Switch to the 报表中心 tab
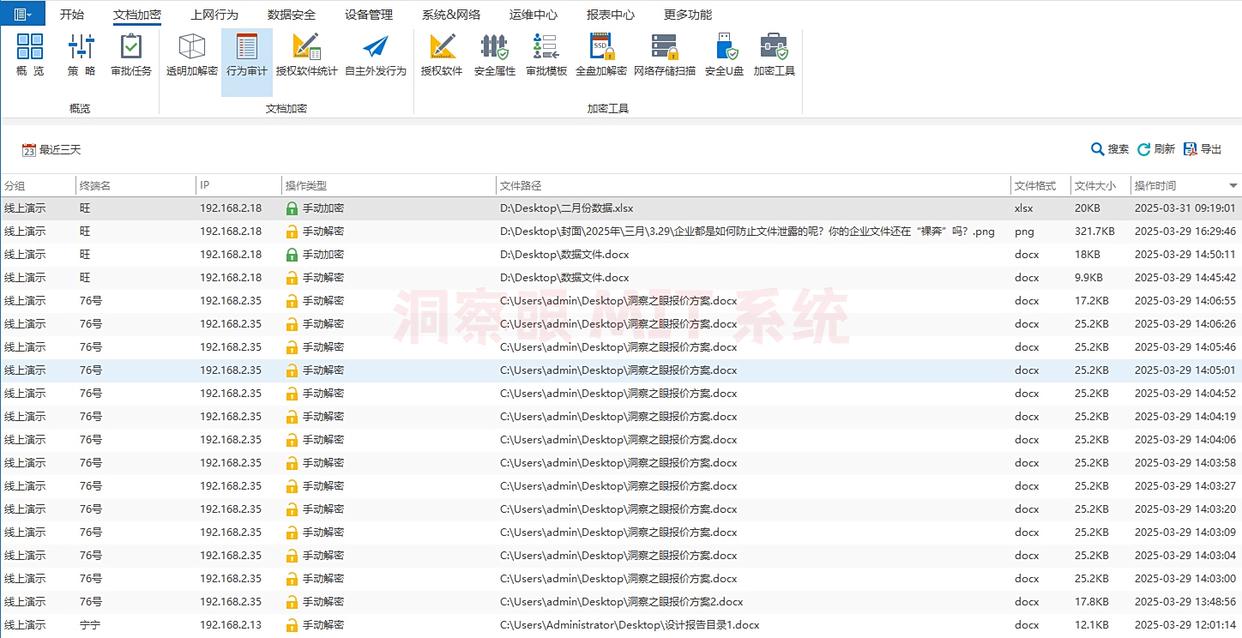Viewport: 1242px width, 638px height. pos(610,15)
